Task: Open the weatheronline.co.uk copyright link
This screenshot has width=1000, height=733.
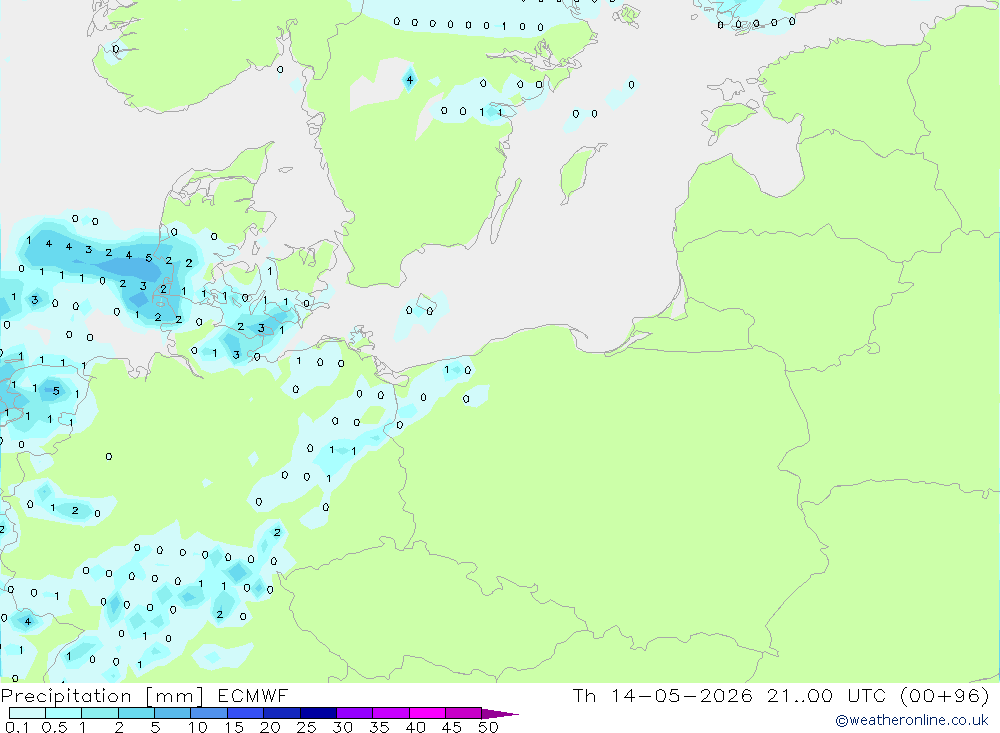Action: point(912,720)
